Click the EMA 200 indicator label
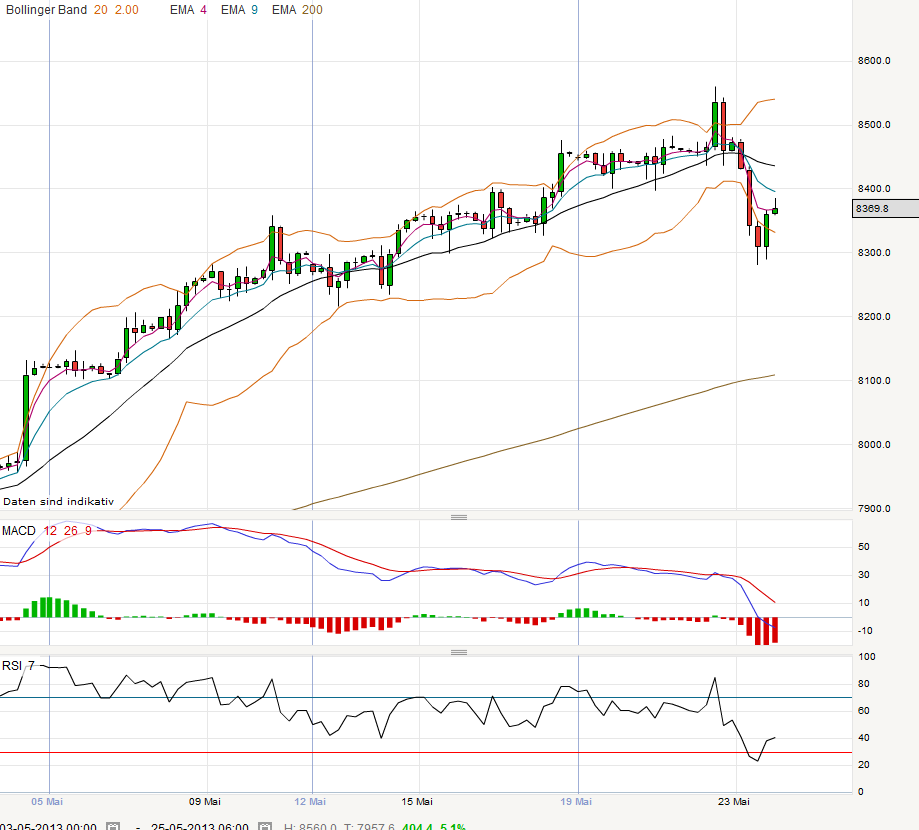Screen dimensions: 919x830 [x=297, y=10]
